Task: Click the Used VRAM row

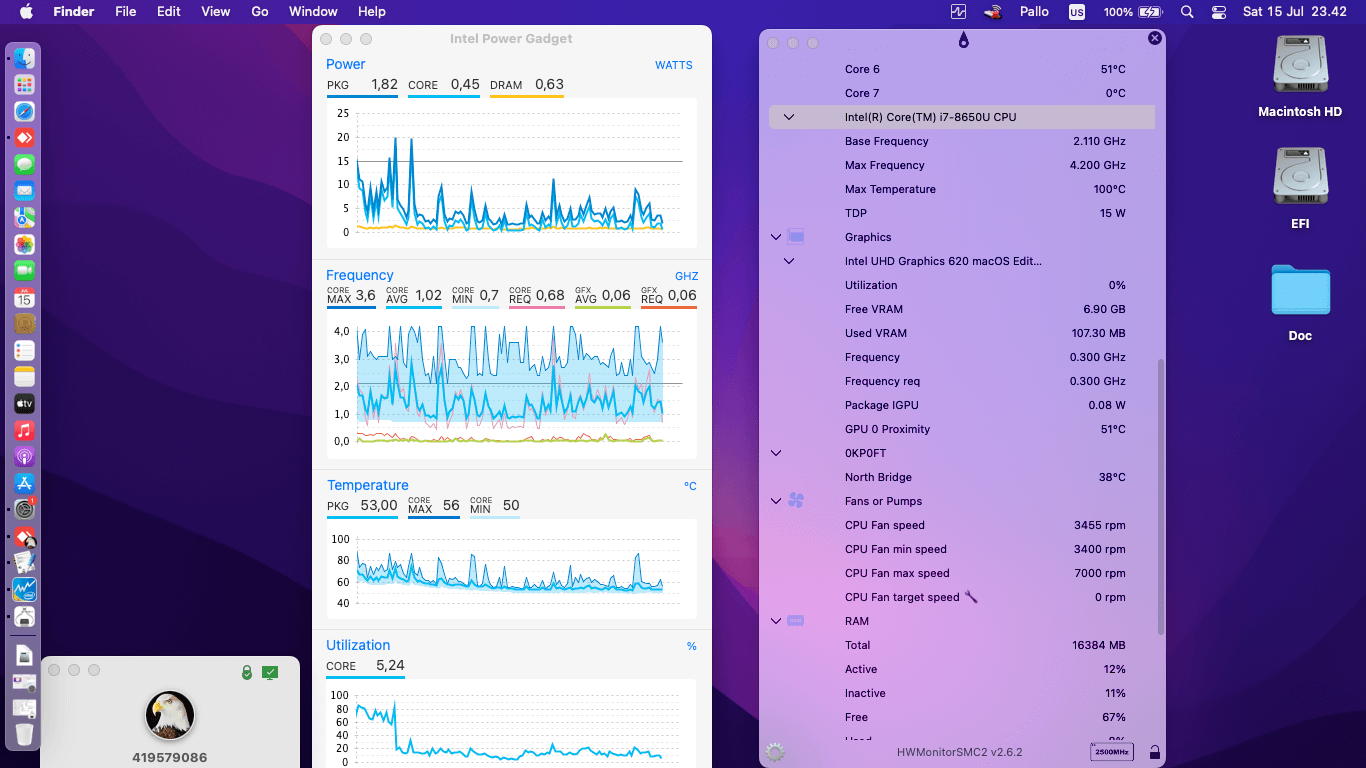Action: [x=962, y=333]
